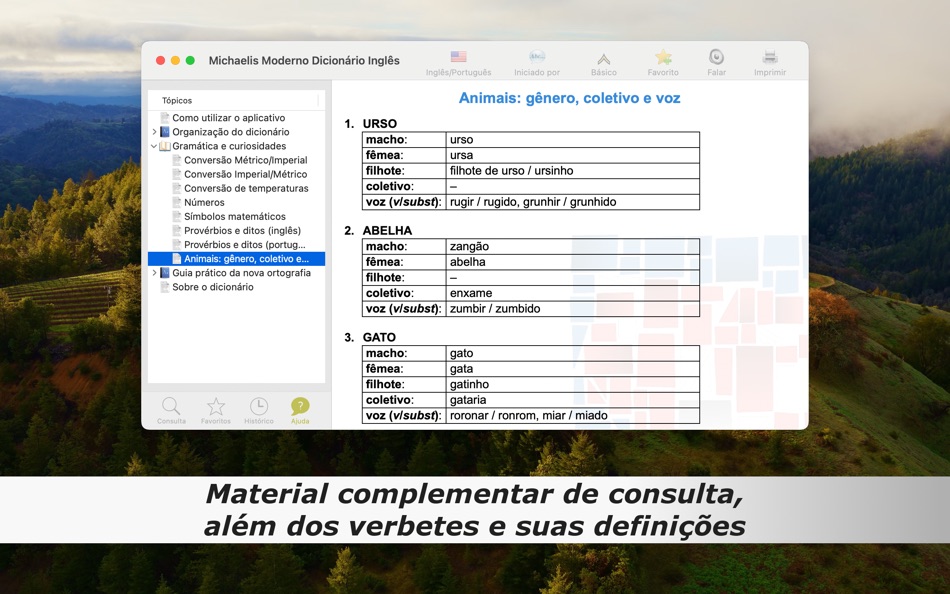Viewport: 950px width, 594px height.
Task: Open Conversão Imperial/Métrico page
Action: [245, 174]
